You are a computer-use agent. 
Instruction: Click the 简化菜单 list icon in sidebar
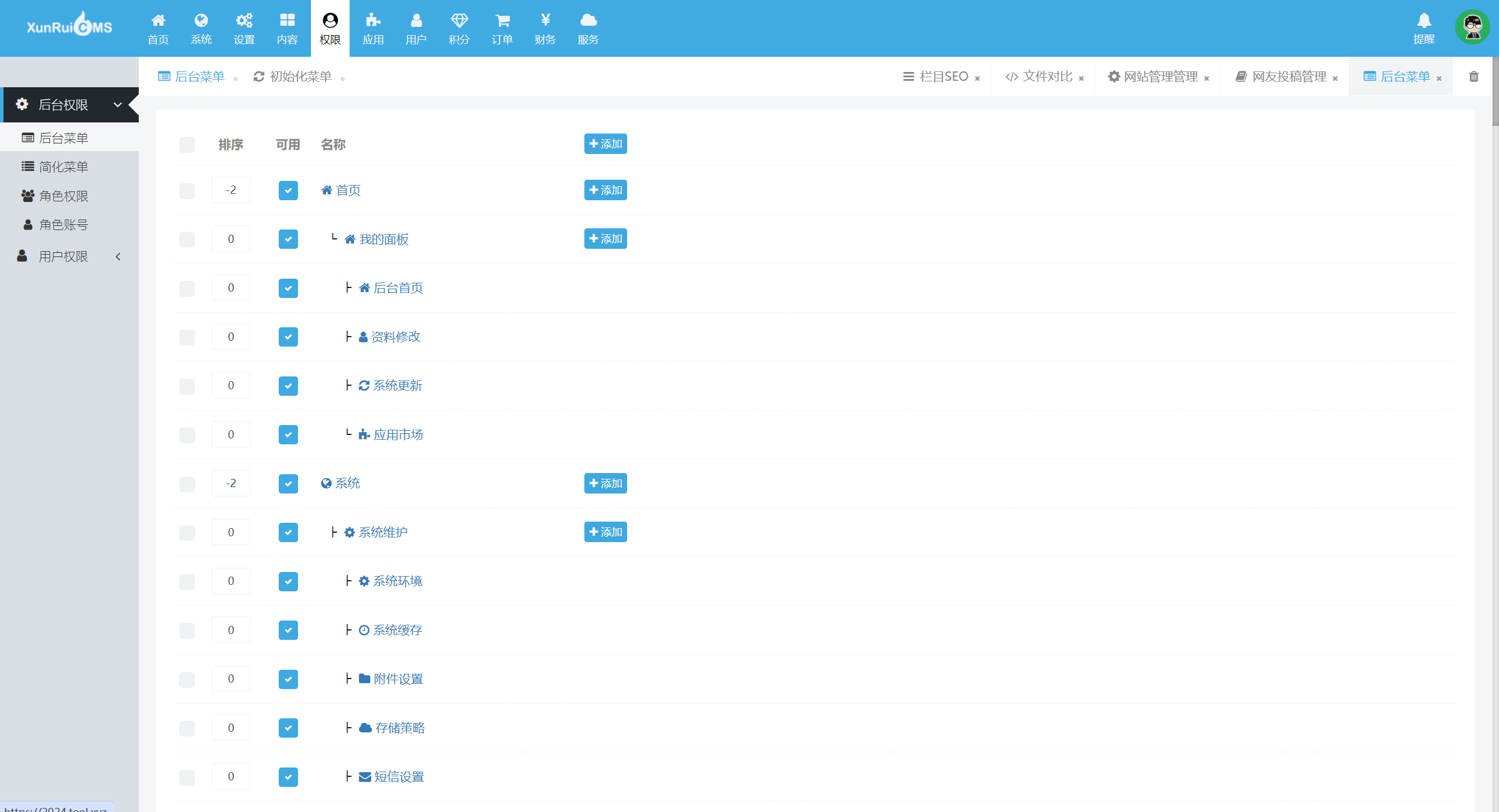pyautogui.click(x=28, y=166)
